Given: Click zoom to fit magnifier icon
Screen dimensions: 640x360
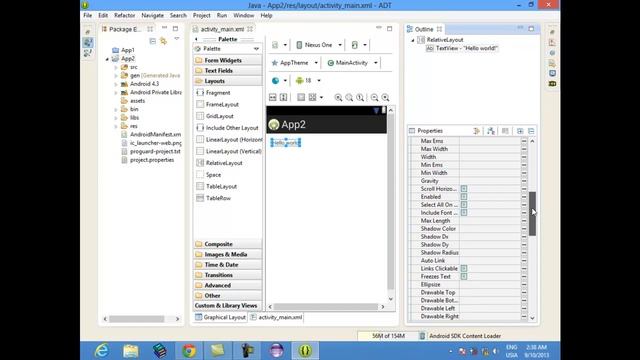Looking at the screenshot, I should [349, 98].
